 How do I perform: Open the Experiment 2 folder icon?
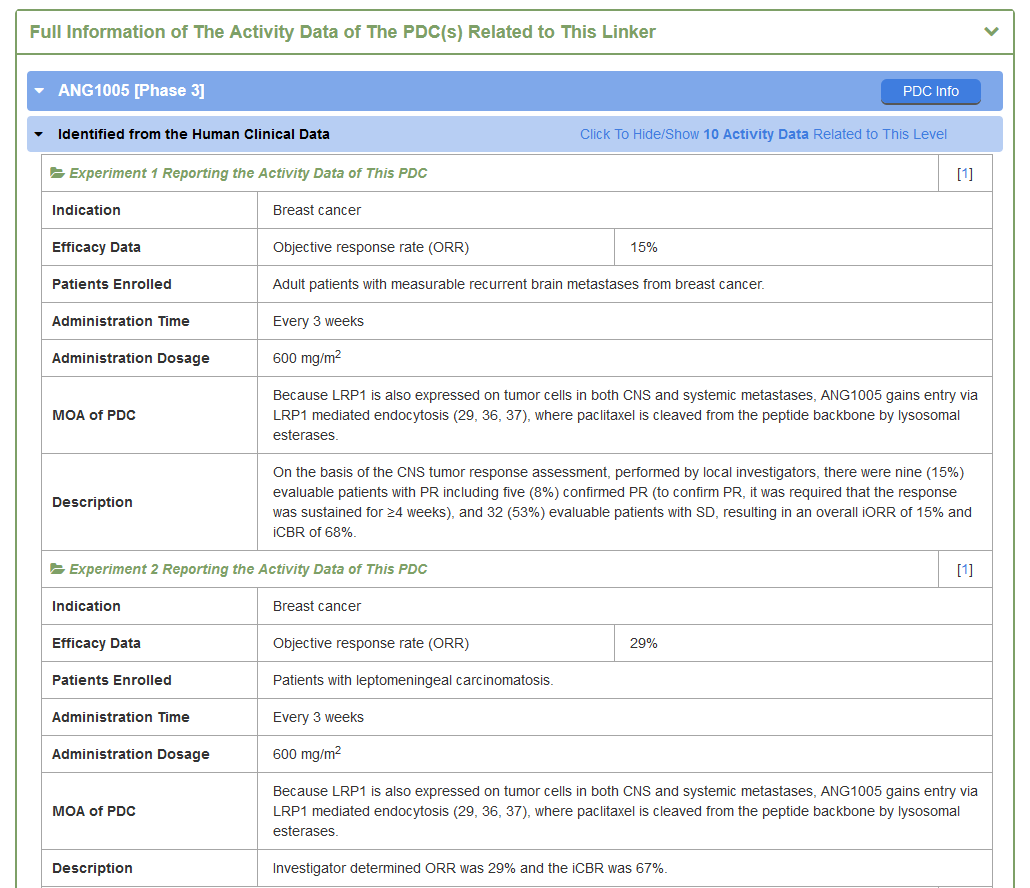(58, 569)
